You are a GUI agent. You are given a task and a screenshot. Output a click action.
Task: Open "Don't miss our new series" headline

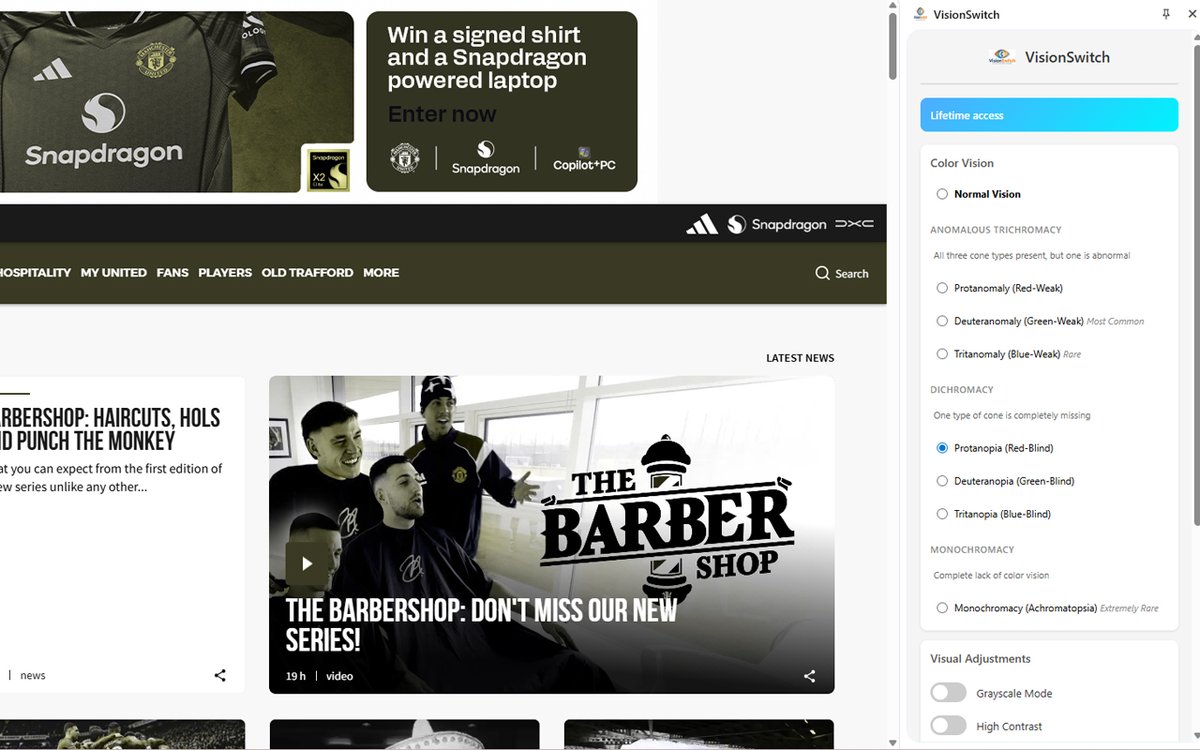pyautogui.click(x=481, y=625)
